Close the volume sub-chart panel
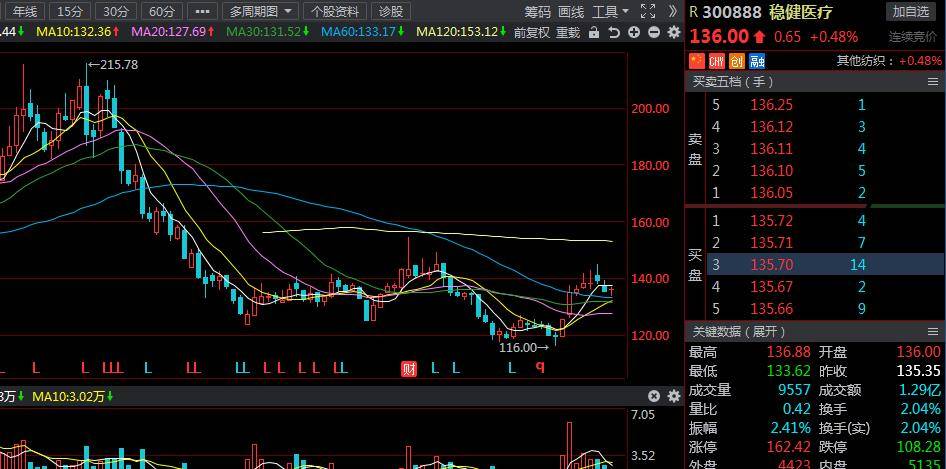Viewport: 946px width, 469px height. (x=654, y=396)
